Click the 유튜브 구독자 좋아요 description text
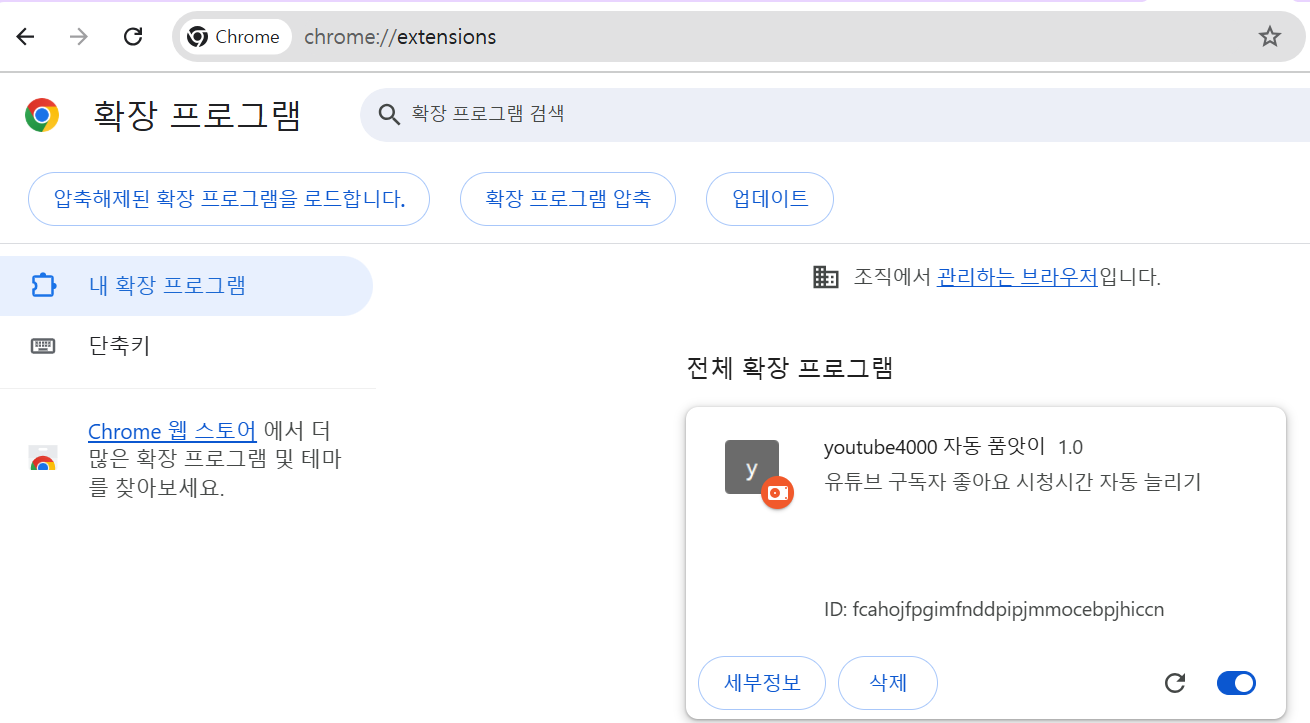The width and height of the screenshot is (1310, 723). pyautogui.click(x=1012, y=482)
